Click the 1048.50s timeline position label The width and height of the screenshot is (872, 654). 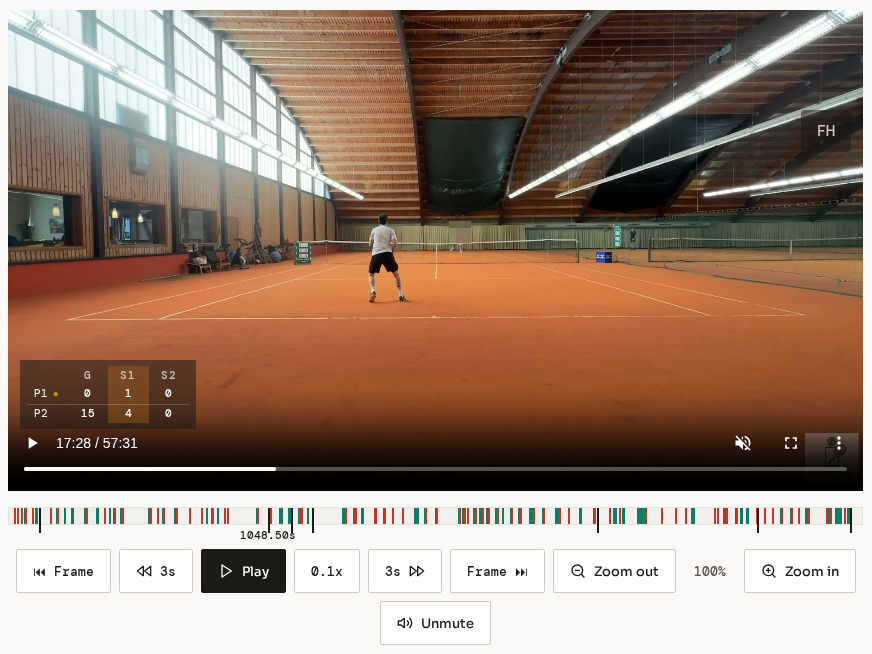(267, 535)
